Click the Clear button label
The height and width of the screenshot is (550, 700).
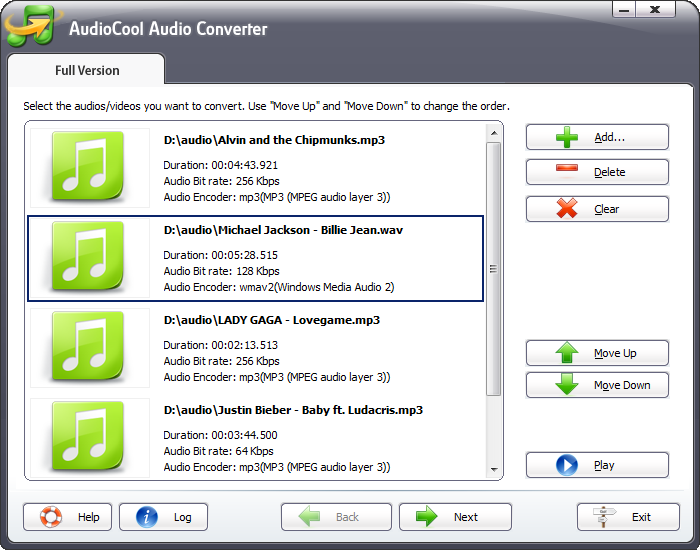(606, 209)
